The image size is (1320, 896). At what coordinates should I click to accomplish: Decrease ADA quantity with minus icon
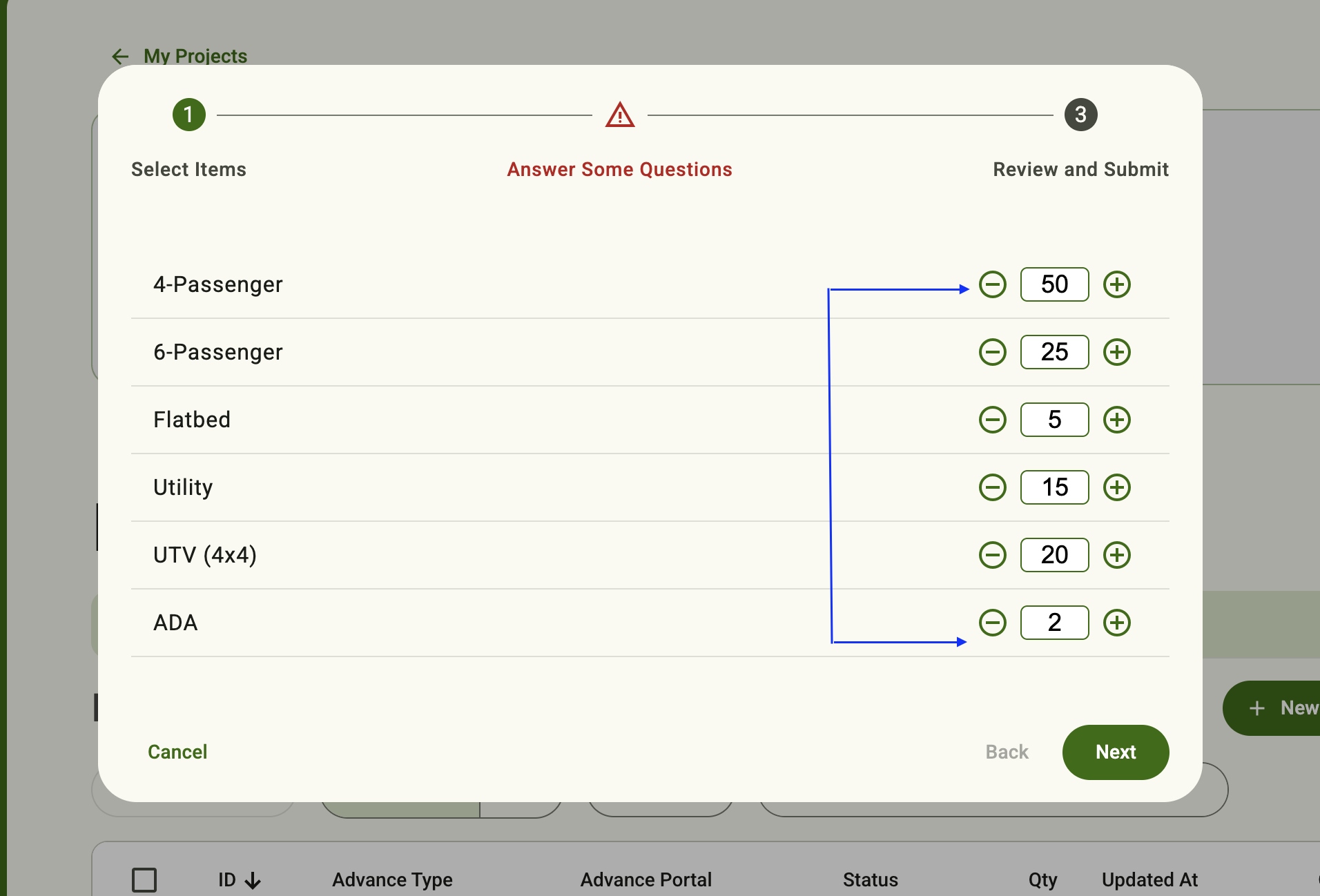pyautogui.click(x=993, y=623)
